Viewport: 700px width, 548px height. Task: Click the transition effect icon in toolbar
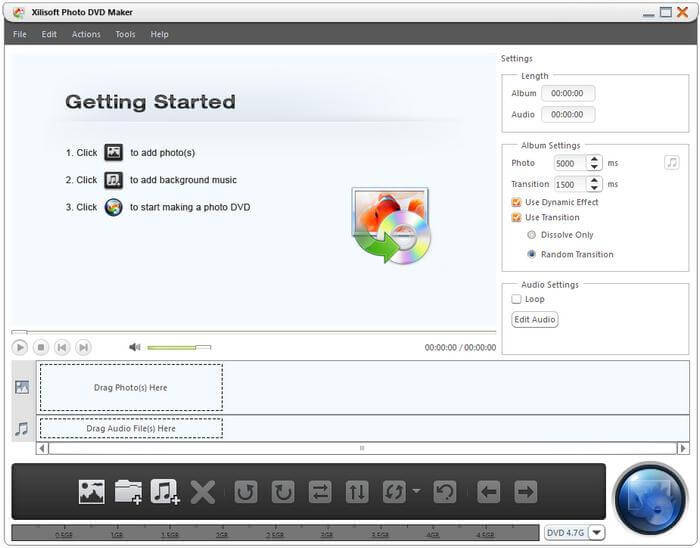coord(394,492)
